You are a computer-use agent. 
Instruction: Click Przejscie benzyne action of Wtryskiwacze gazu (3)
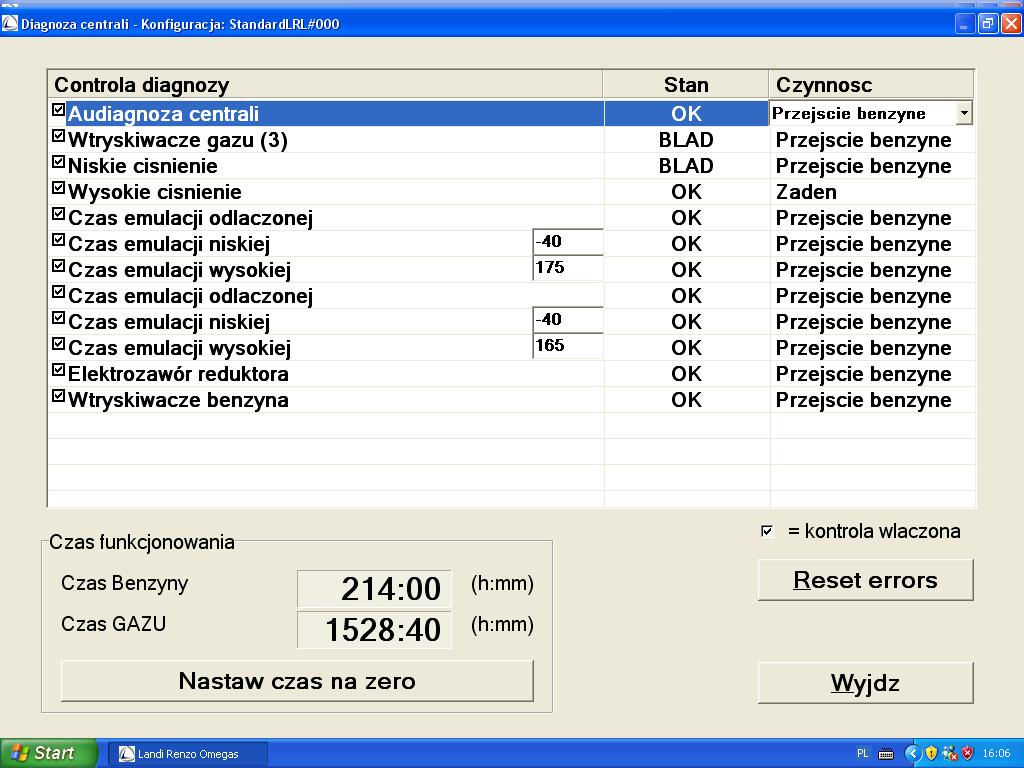click(x=863, y=140)
